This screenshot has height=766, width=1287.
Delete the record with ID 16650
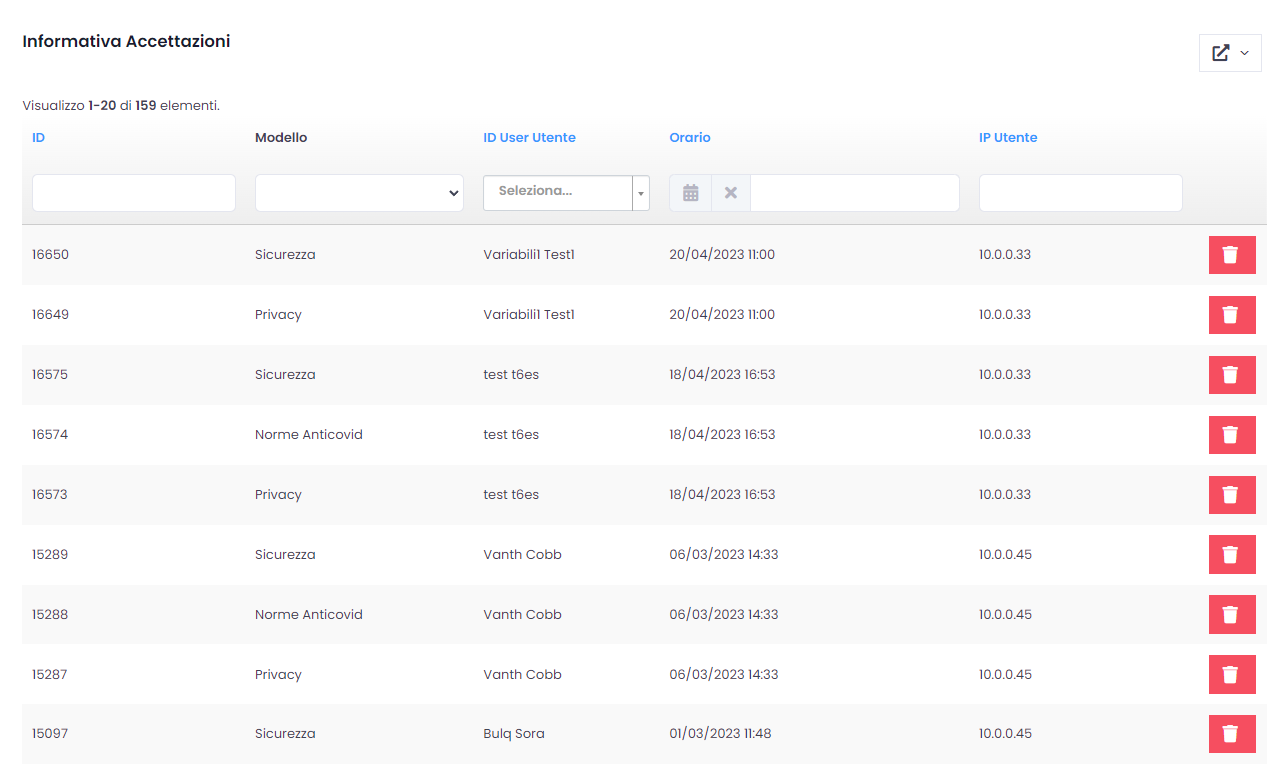click(x=1231, y=255)
